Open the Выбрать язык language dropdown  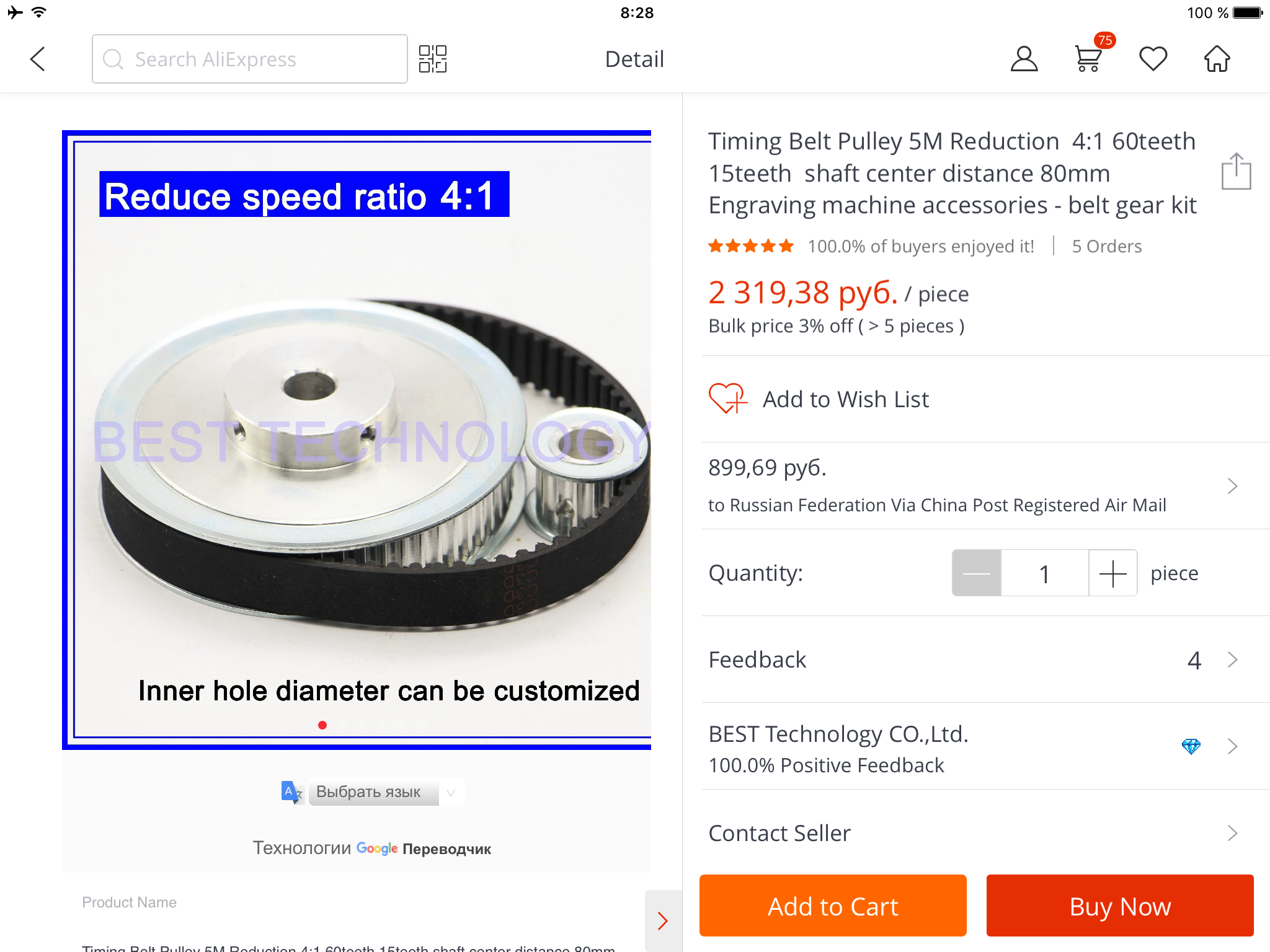(x=384, y=792)
